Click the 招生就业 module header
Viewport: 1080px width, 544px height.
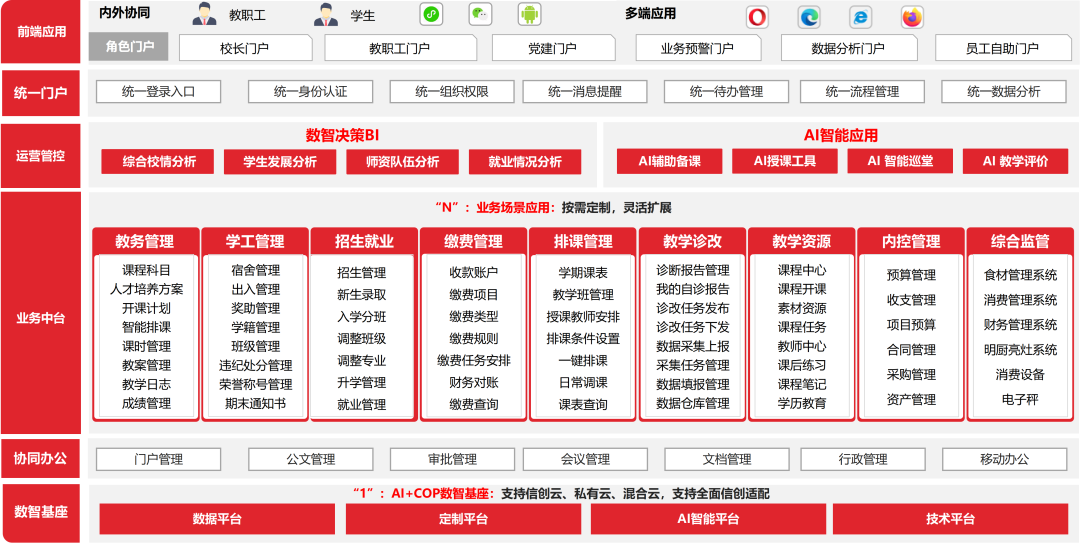(x=364, y=241)
